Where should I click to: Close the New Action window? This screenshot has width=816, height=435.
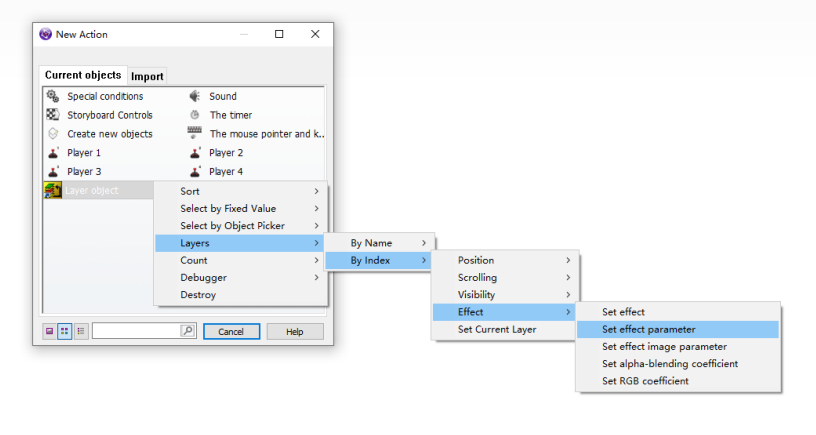(x=315, y=34)
